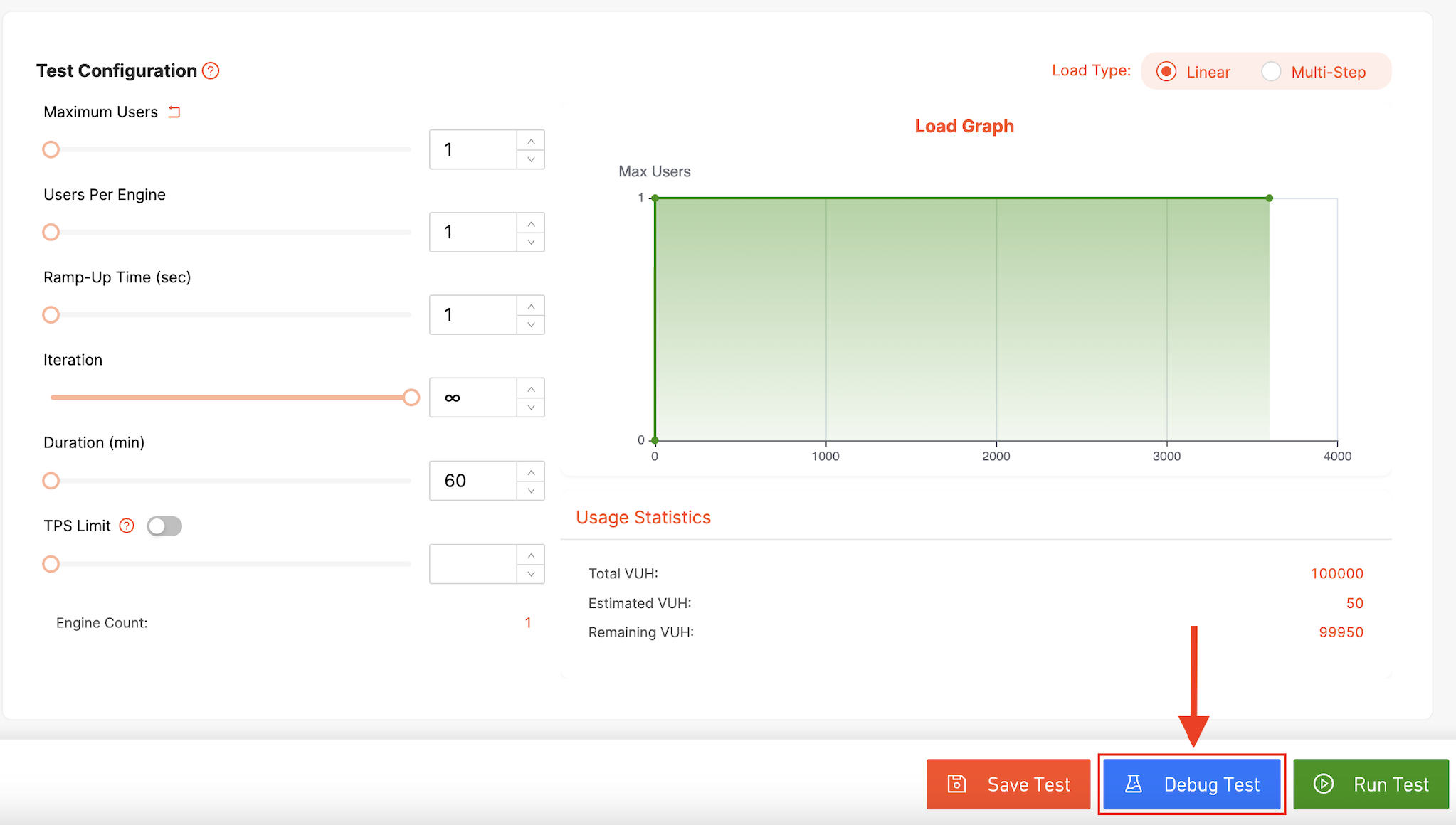This screenshot has width=1456, height=825.
Task: Click the Ramp-Up Time slider handle
Action: click(51, 314)
